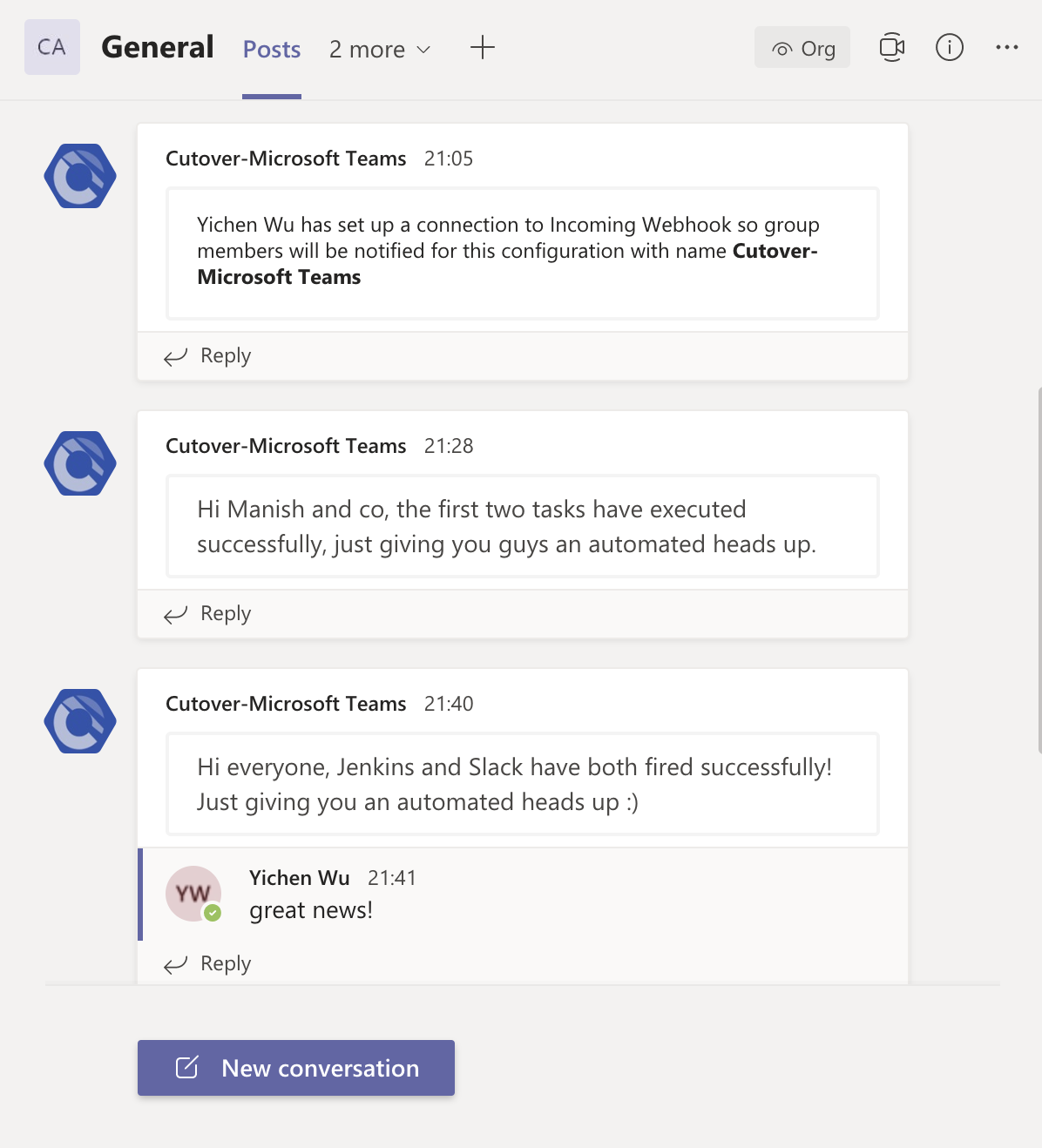Start a New conversation
Screen dimensions: 1042x1148
(296, 1068)
